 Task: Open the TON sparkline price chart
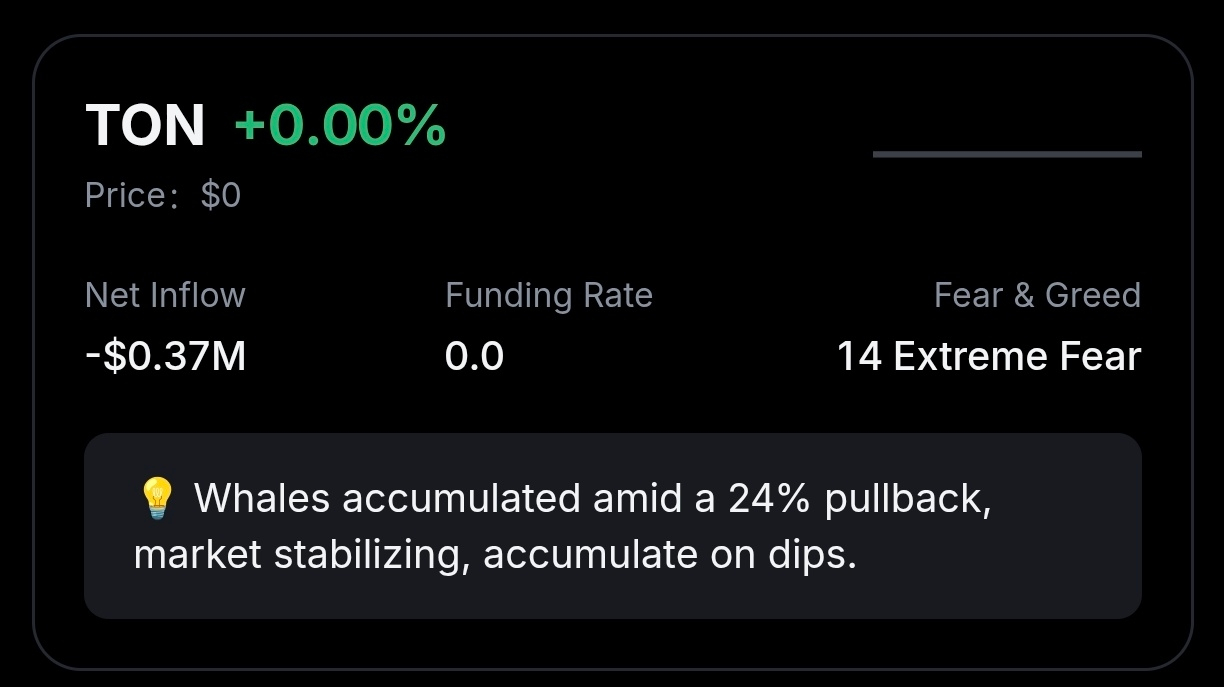click(x=1007, y=155)
